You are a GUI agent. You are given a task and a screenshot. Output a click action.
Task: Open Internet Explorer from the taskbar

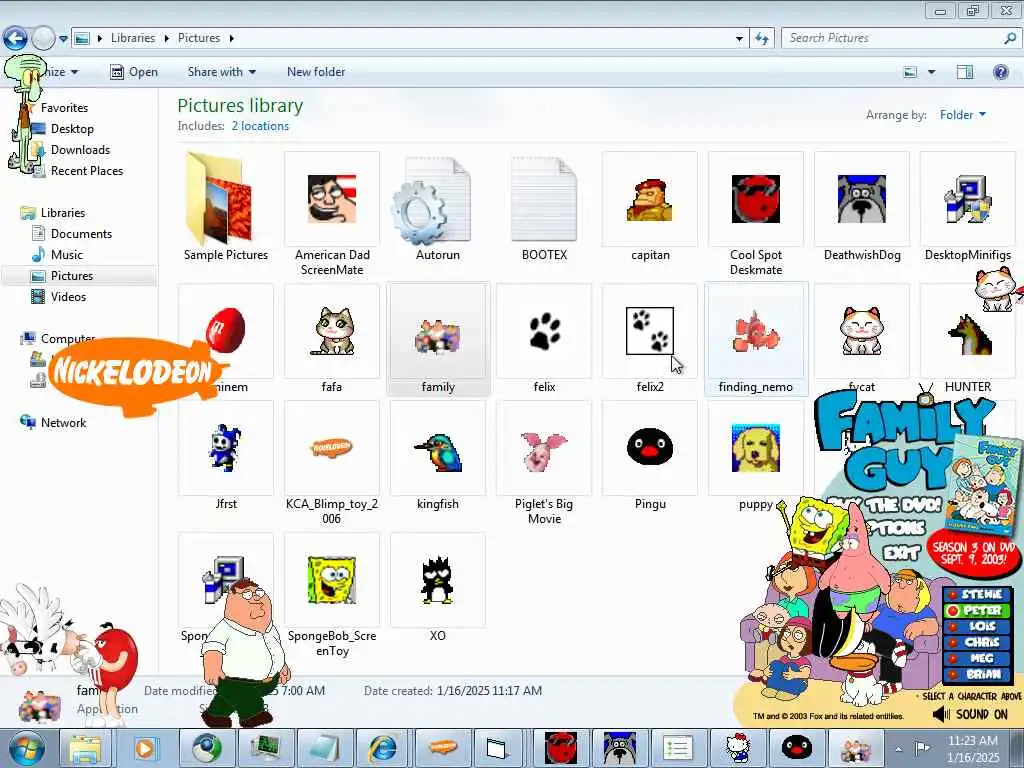383,748
